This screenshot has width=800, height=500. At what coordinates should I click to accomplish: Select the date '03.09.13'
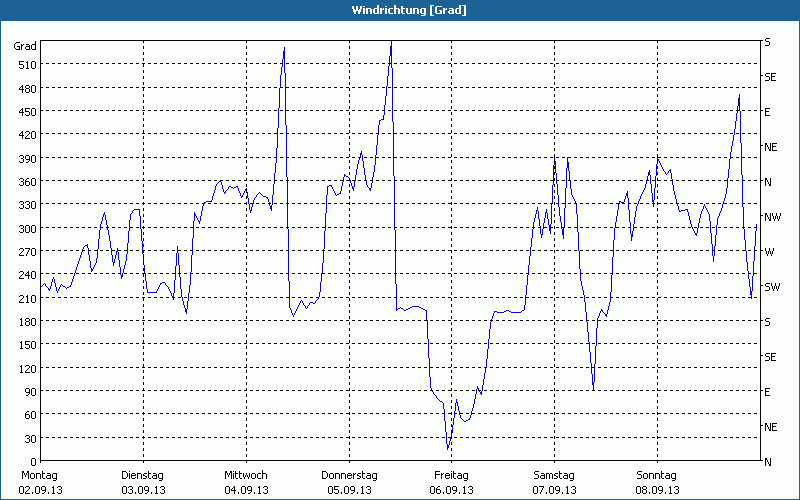pos(143,490)
